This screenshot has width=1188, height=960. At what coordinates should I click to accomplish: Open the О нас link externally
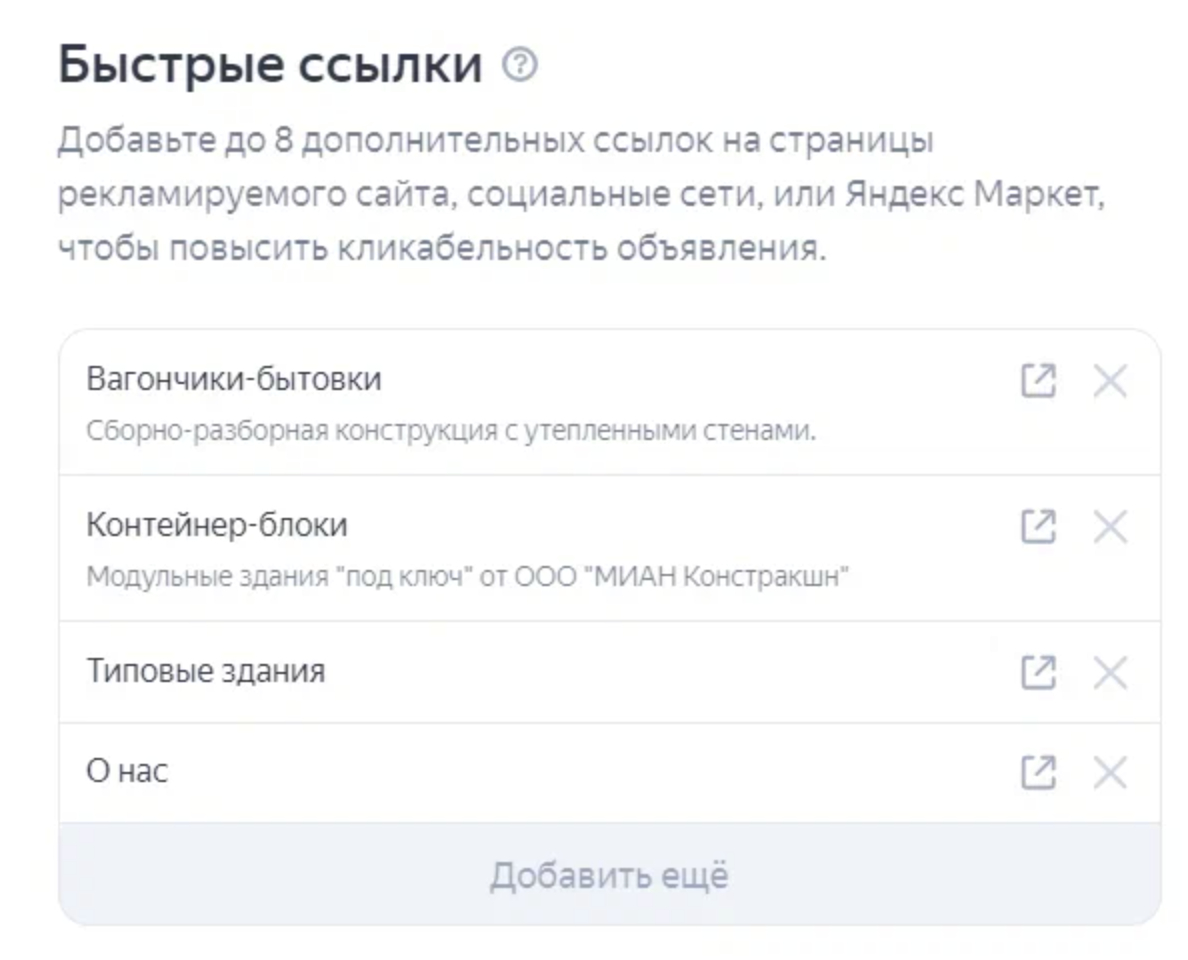(x=1038, y=773)
